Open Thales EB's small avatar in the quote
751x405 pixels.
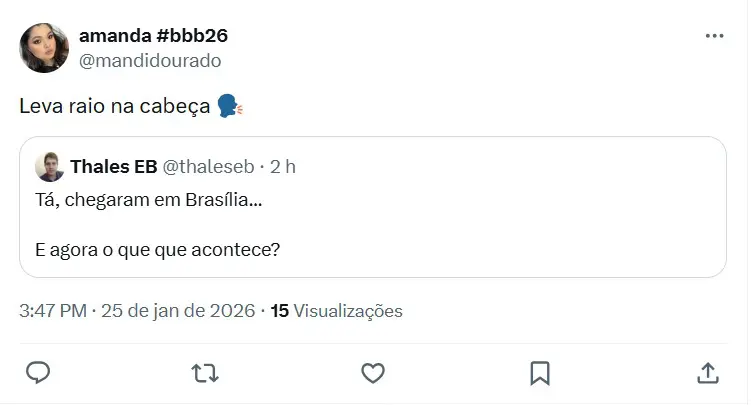[50, 167]
